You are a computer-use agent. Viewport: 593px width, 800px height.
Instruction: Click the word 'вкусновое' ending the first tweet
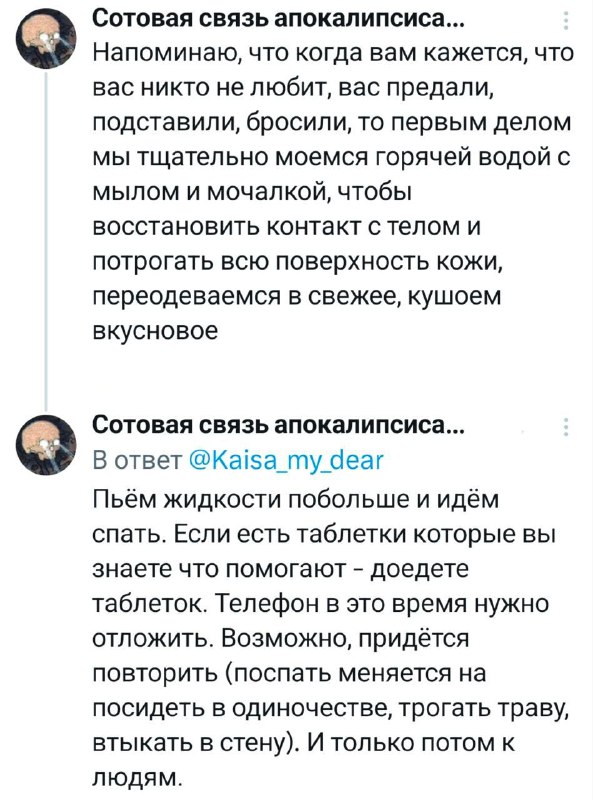coord(156,331)
